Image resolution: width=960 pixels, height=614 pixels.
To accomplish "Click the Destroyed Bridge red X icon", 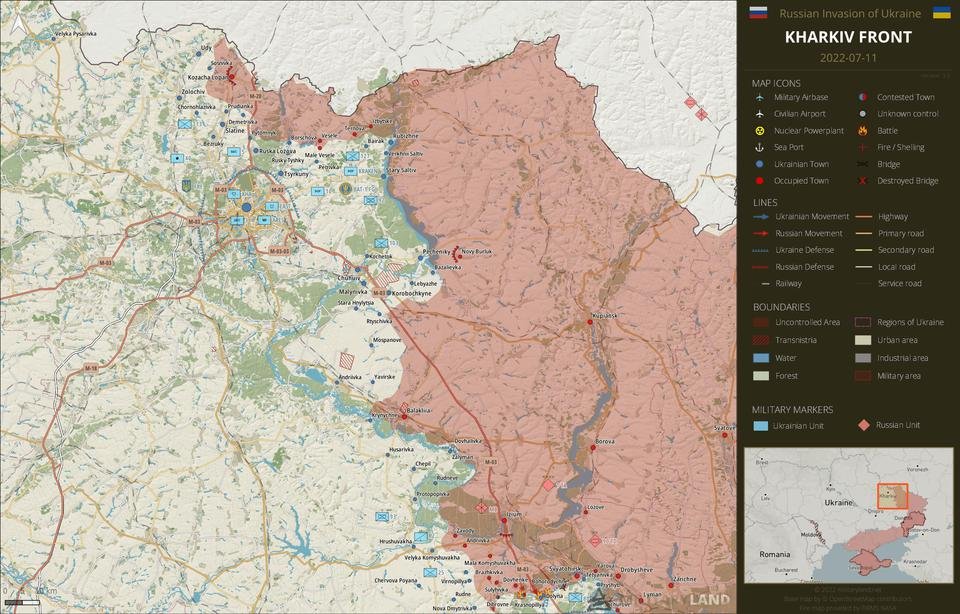I will coord(862,181).
